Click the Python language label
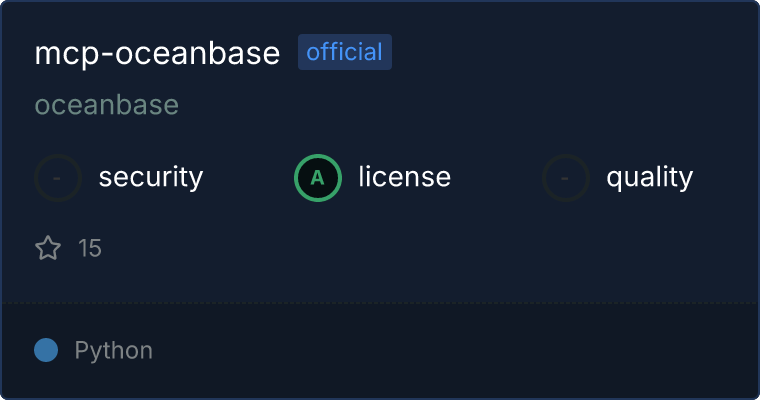Viewport: 760px width, 400px height. (x=113, y=351)
